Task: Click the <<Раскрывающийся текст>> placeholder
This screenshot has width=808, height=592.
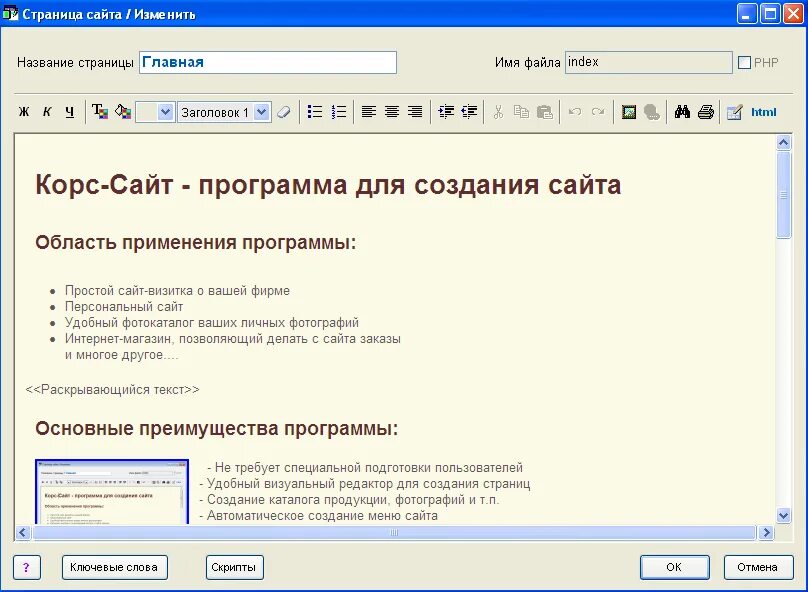Action: [112, 390]
